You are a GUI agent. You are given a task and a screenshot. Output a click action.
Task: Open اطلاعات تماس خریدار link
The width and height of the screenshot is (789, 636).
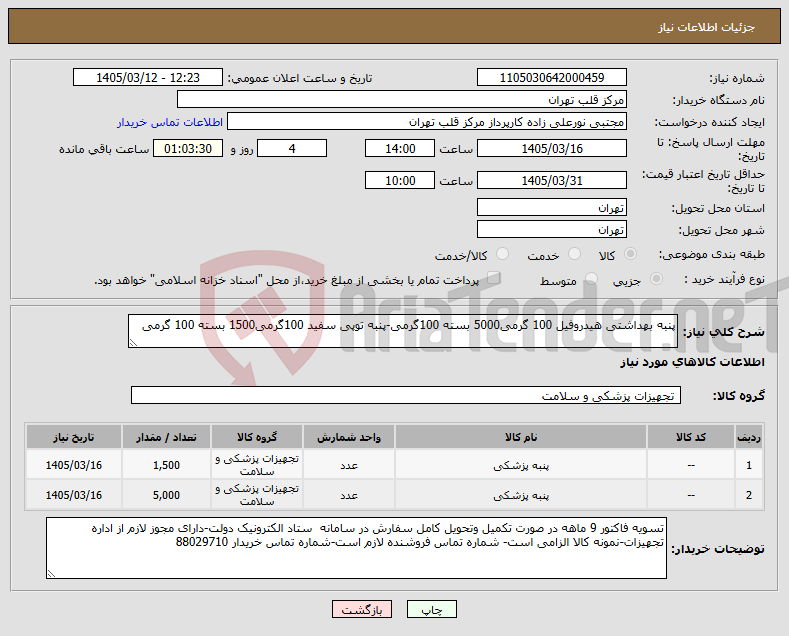point(170,122)
